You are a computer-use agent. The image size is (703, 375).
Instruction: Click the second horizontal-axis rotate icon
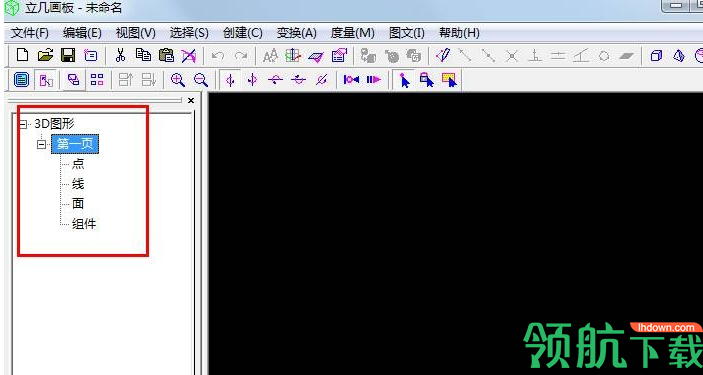coord(299,80)
